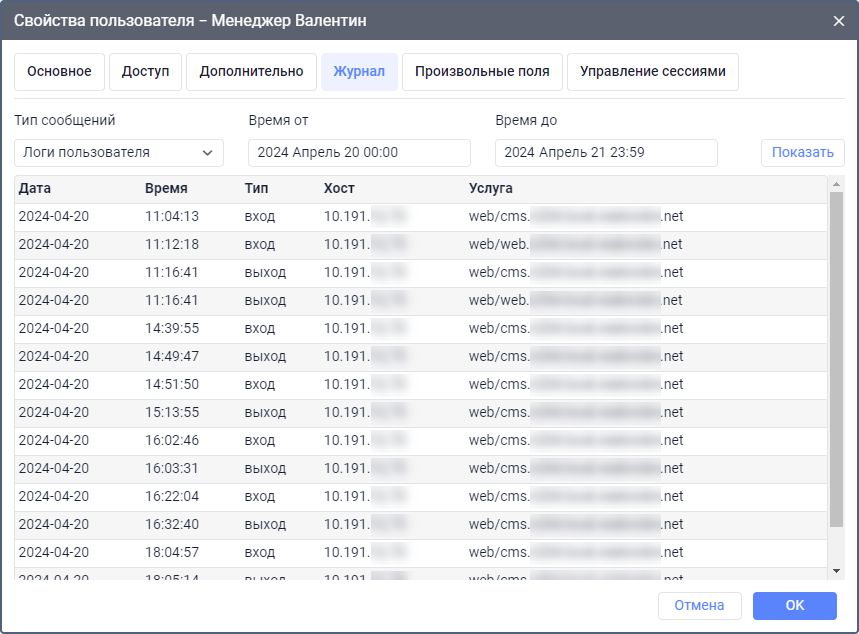This screenshot has width=859, height=634.
Task: Go to Произвольные поля tab
Action: click(x=482, y=72)
